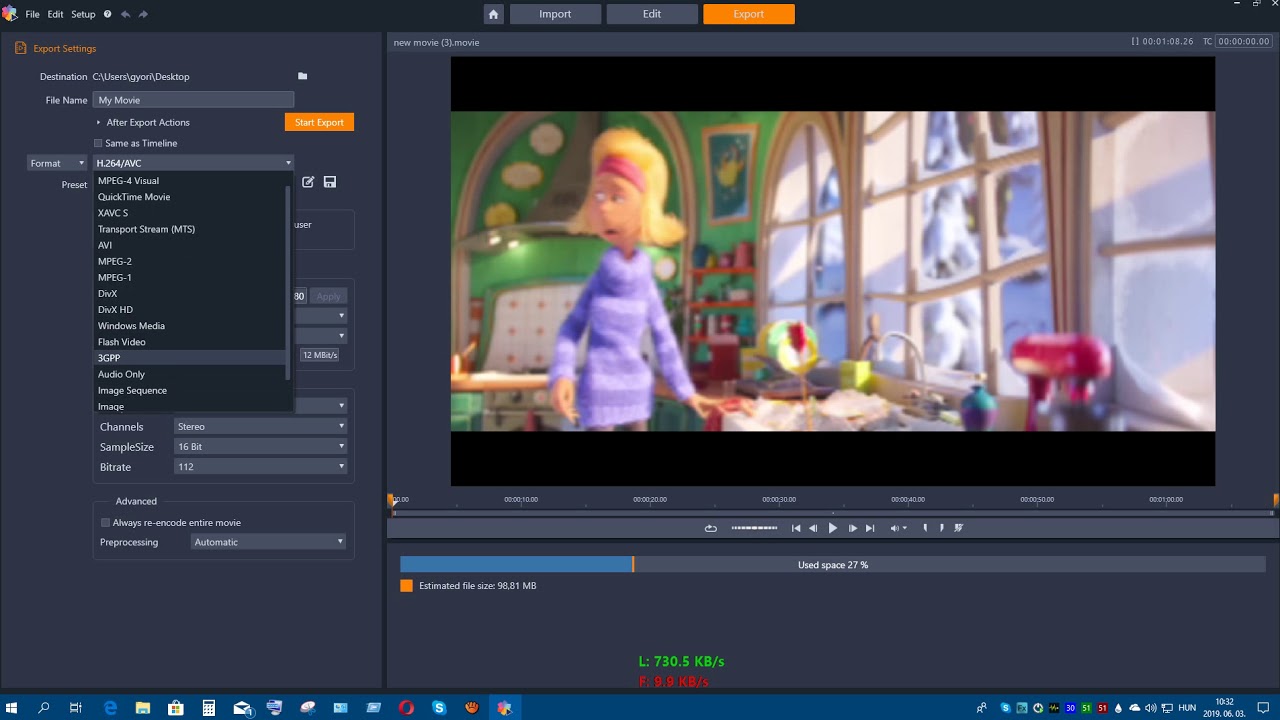Click the 00:00:30.00 timeline ruler mark

coord(779,499)
